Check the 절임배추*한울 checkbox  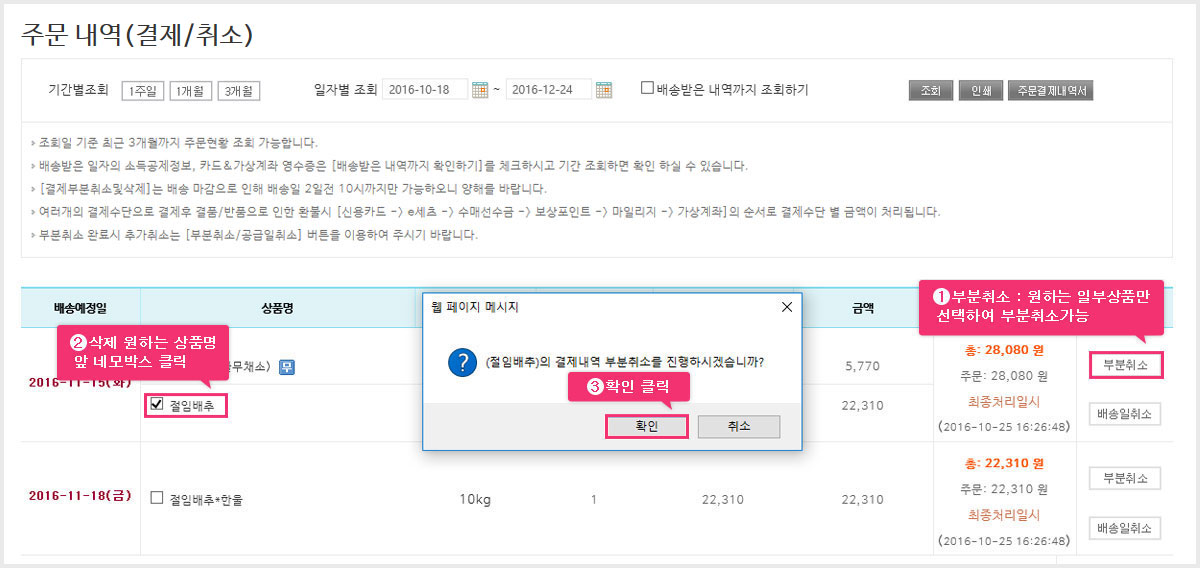coord(156,498)
